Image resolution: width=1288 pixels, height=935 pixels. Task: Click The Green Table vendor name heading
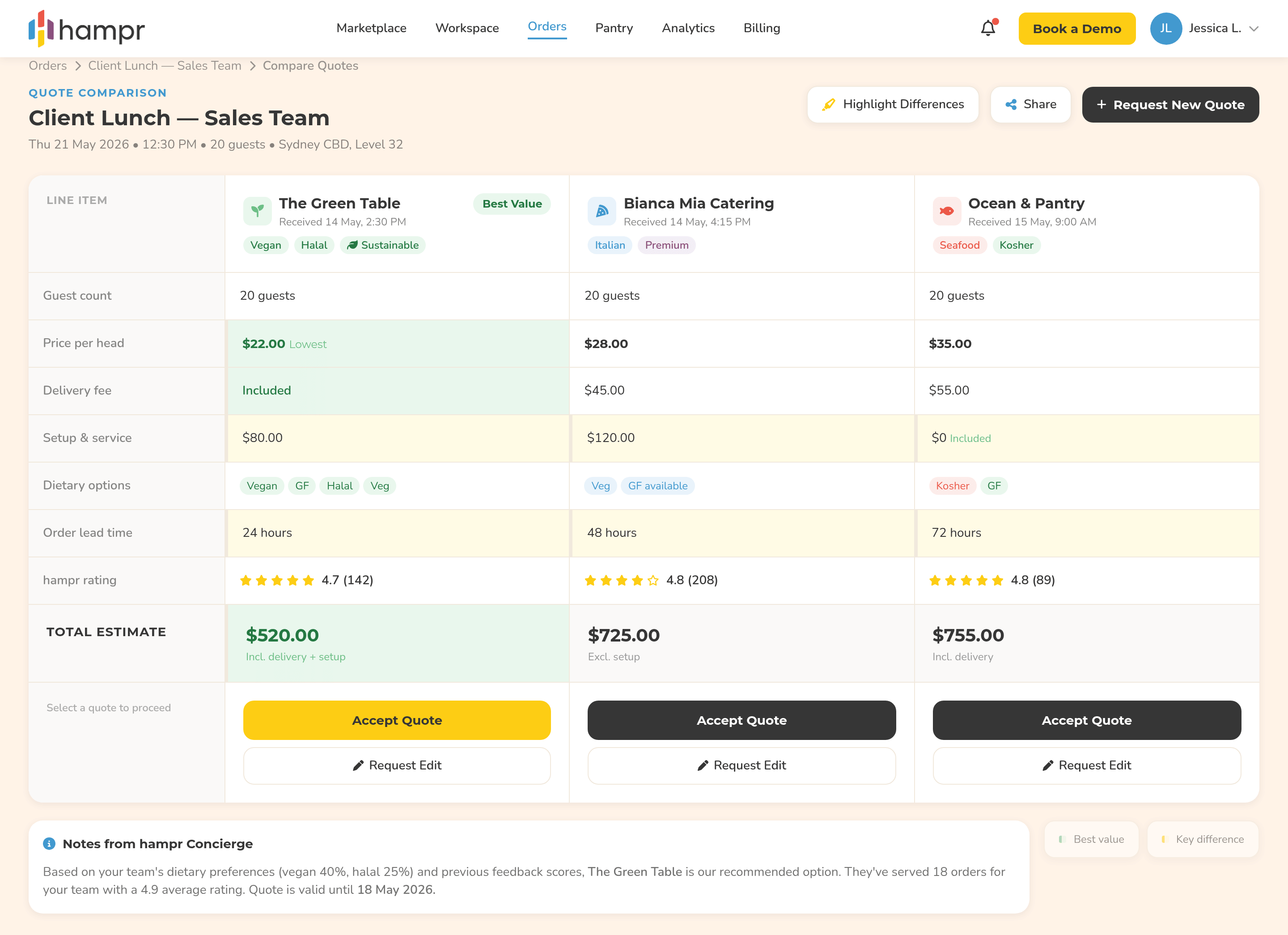tap(339, 203)
